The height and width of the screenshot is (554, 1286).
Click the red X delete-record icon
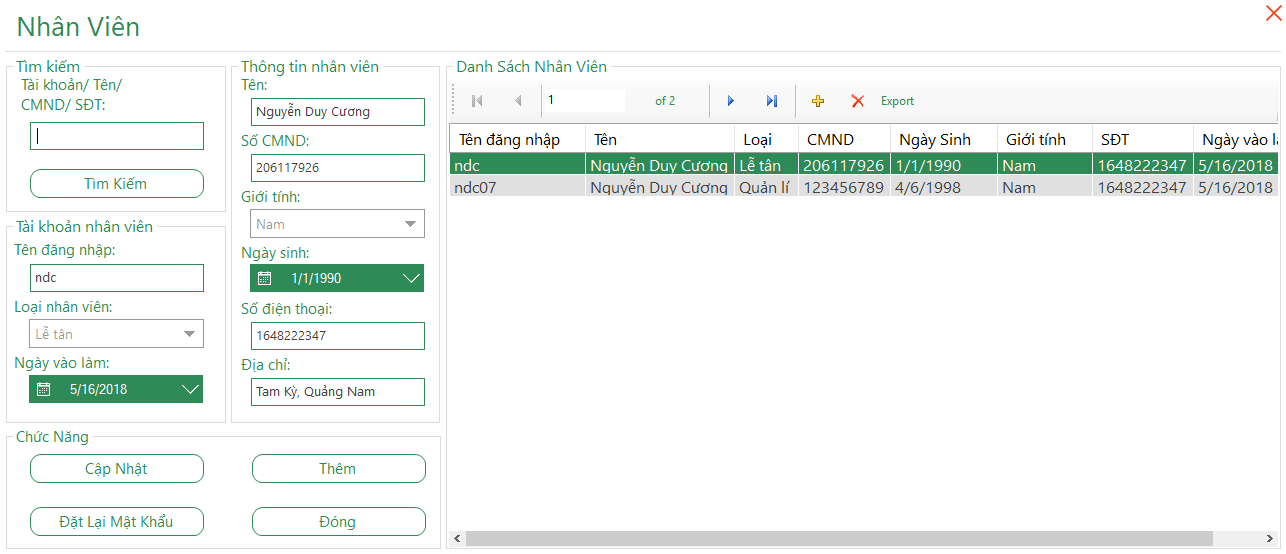[x=857, y=101]
